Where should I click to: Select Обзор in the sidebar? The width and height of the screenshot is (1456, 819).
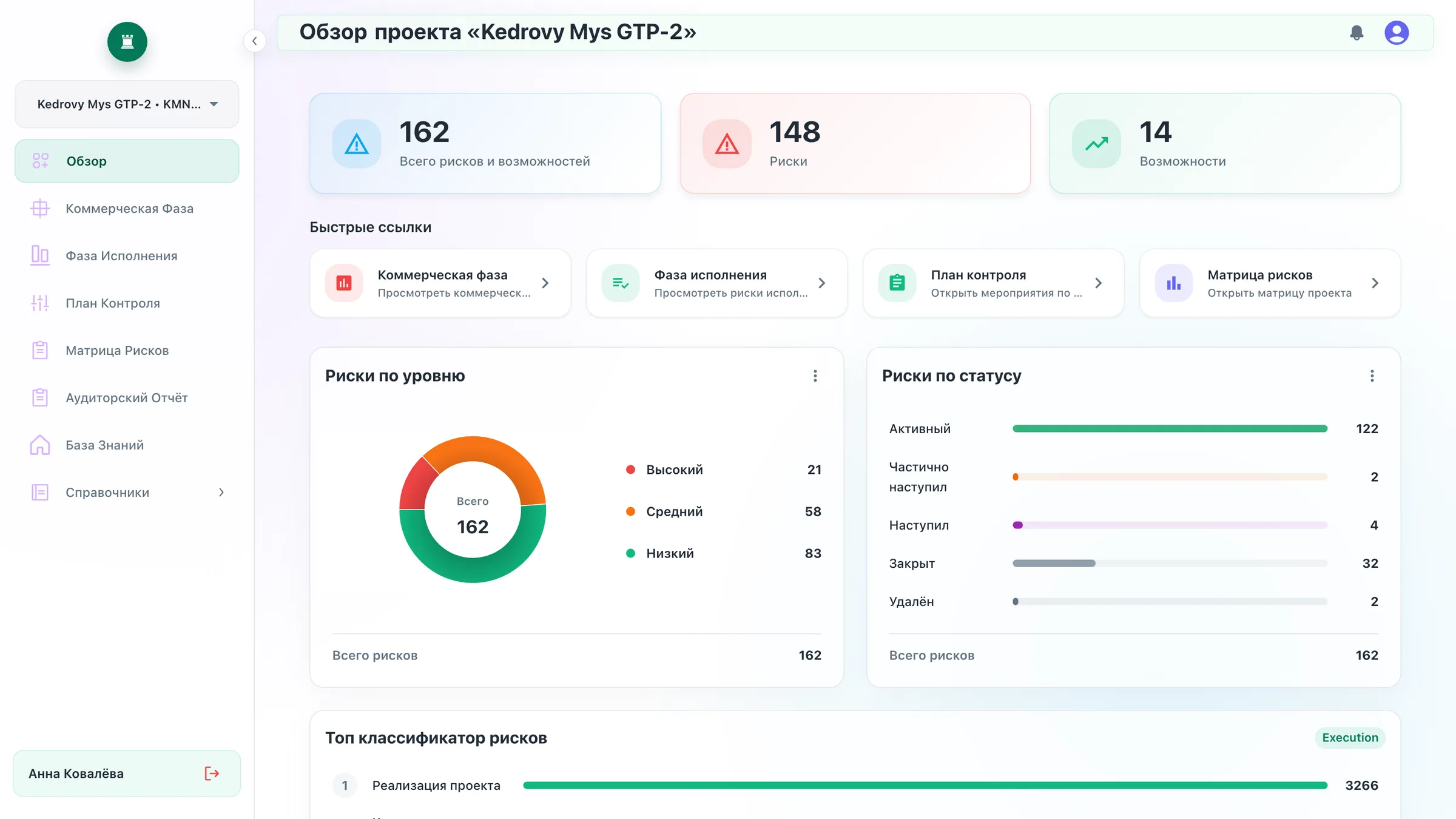click(127, 161)
